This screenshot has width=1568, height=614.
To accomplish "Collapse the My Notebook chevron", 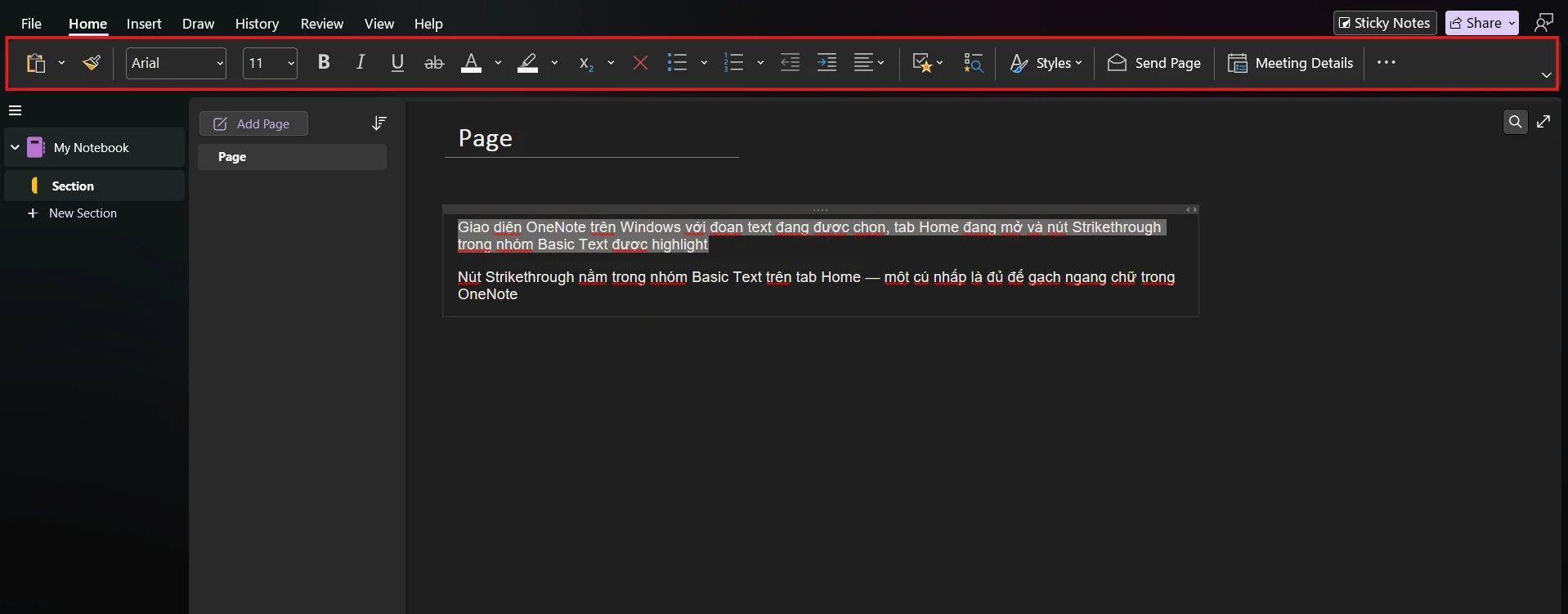I will (x=15, y=147).
